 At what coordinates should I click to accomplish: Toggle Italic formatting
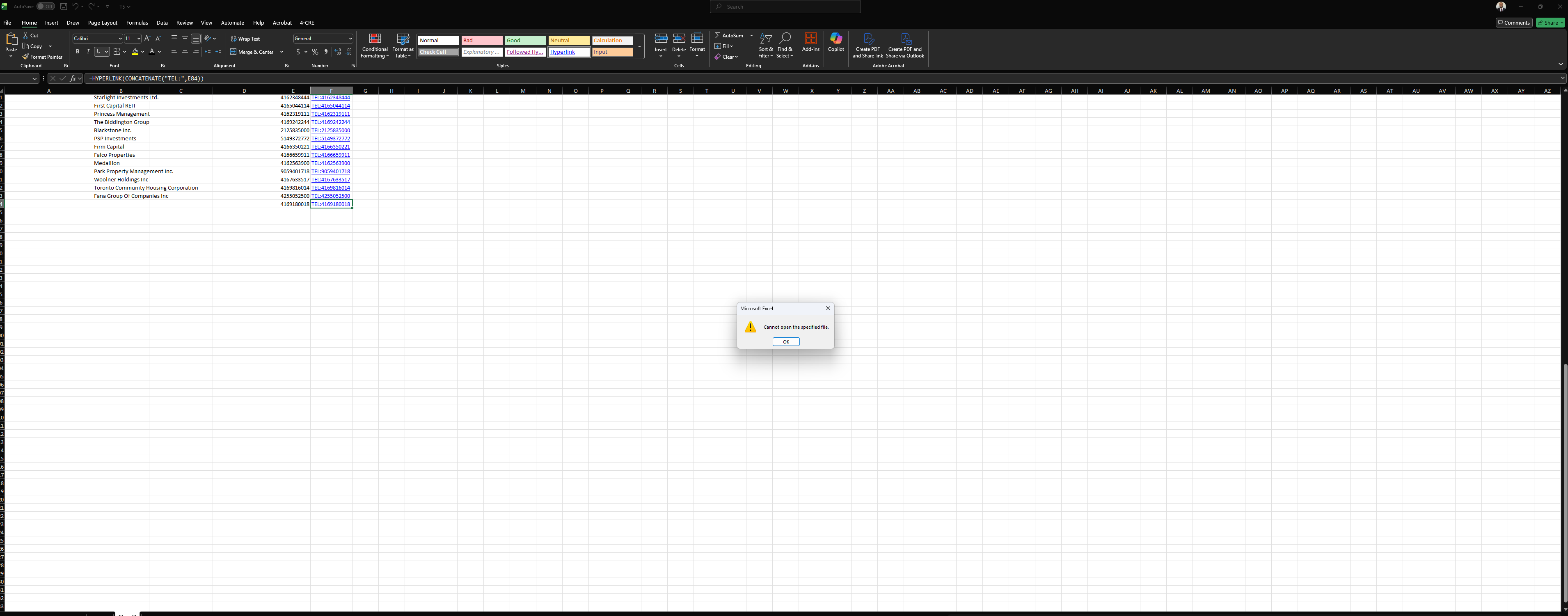pos(88,52)
